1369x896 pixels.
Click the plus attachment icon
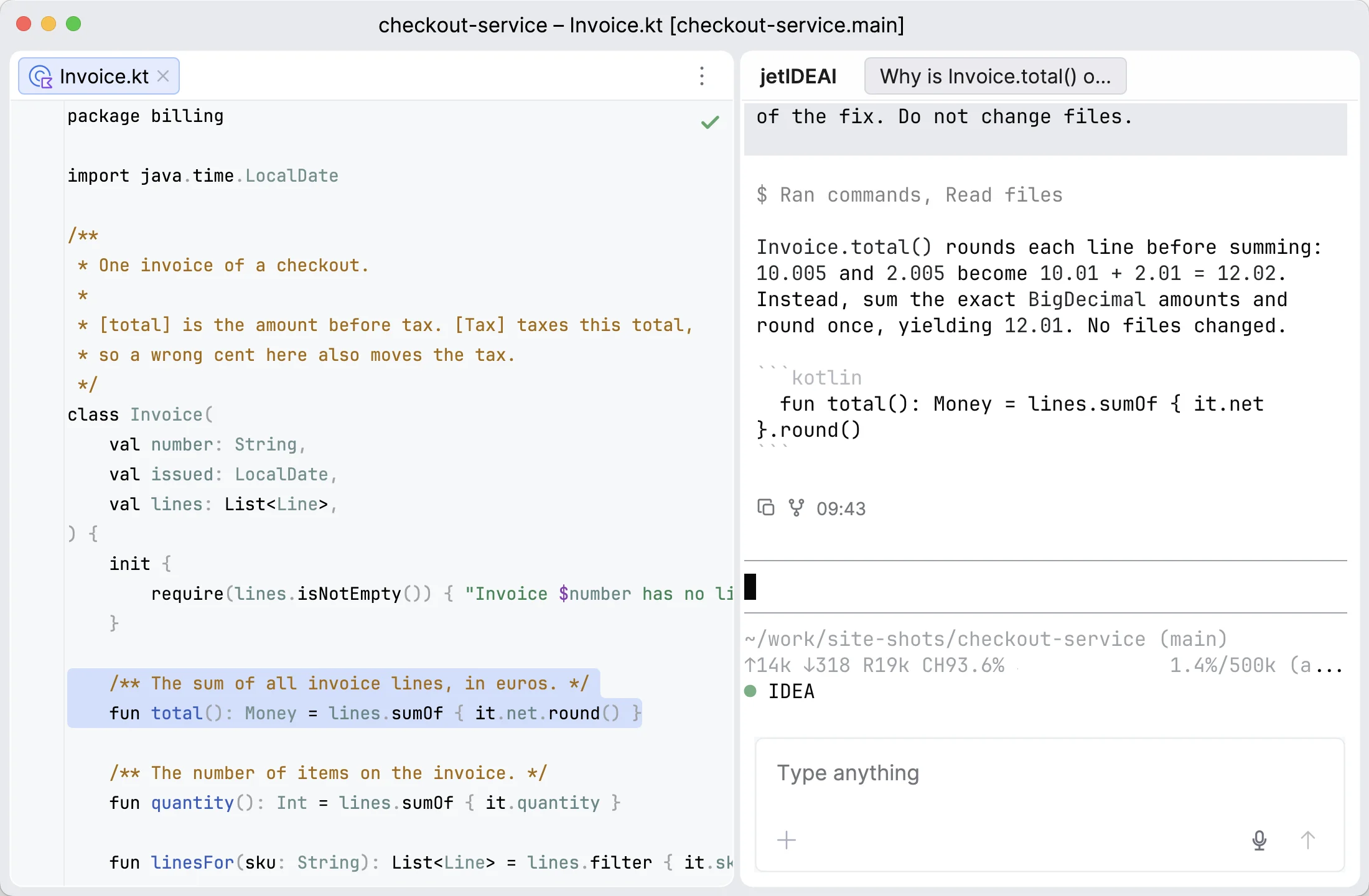787,840
